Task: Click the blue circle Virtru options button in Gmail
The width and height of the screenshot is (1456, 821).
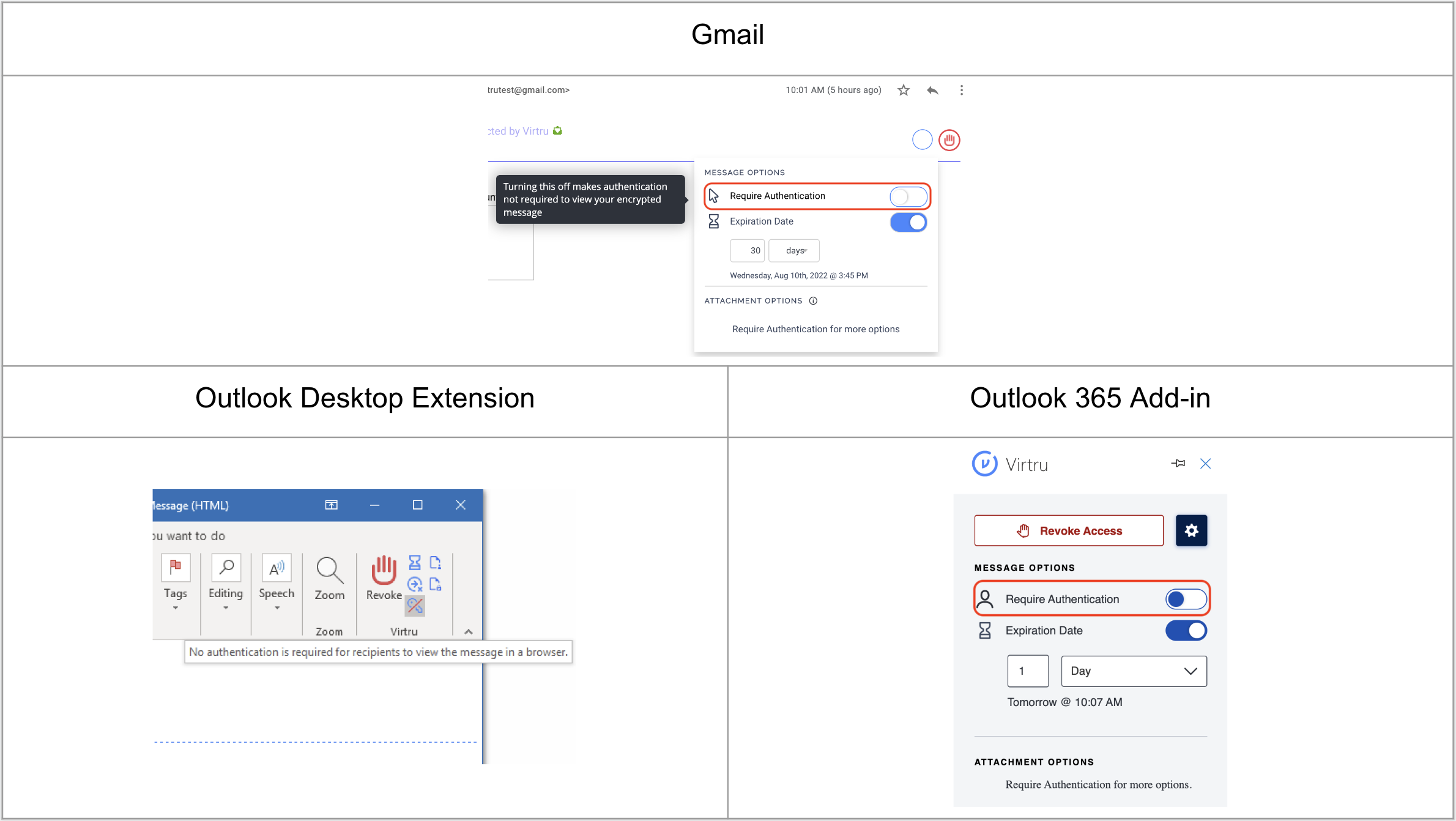Action: pyautogui.click(x=922, y=140)
